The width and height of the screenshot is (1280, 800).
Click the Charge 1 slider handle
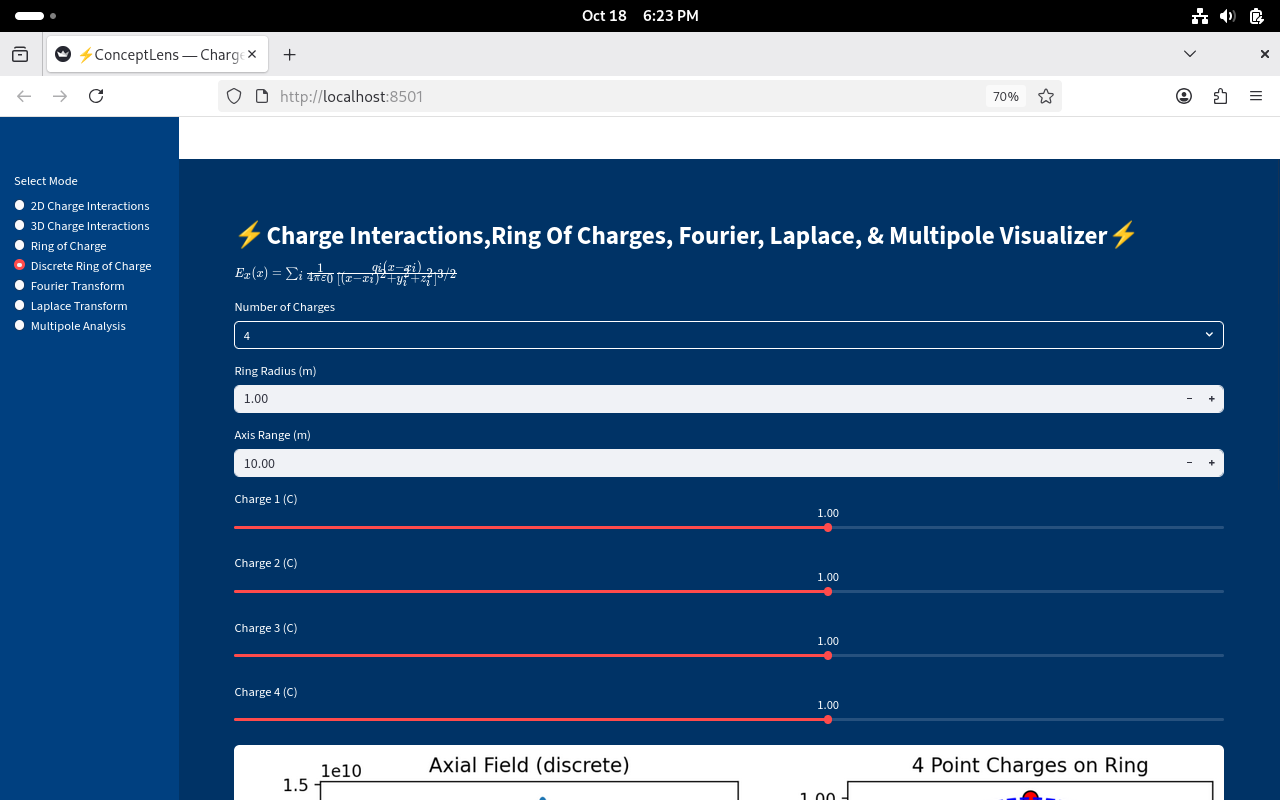tap(828, 527)
